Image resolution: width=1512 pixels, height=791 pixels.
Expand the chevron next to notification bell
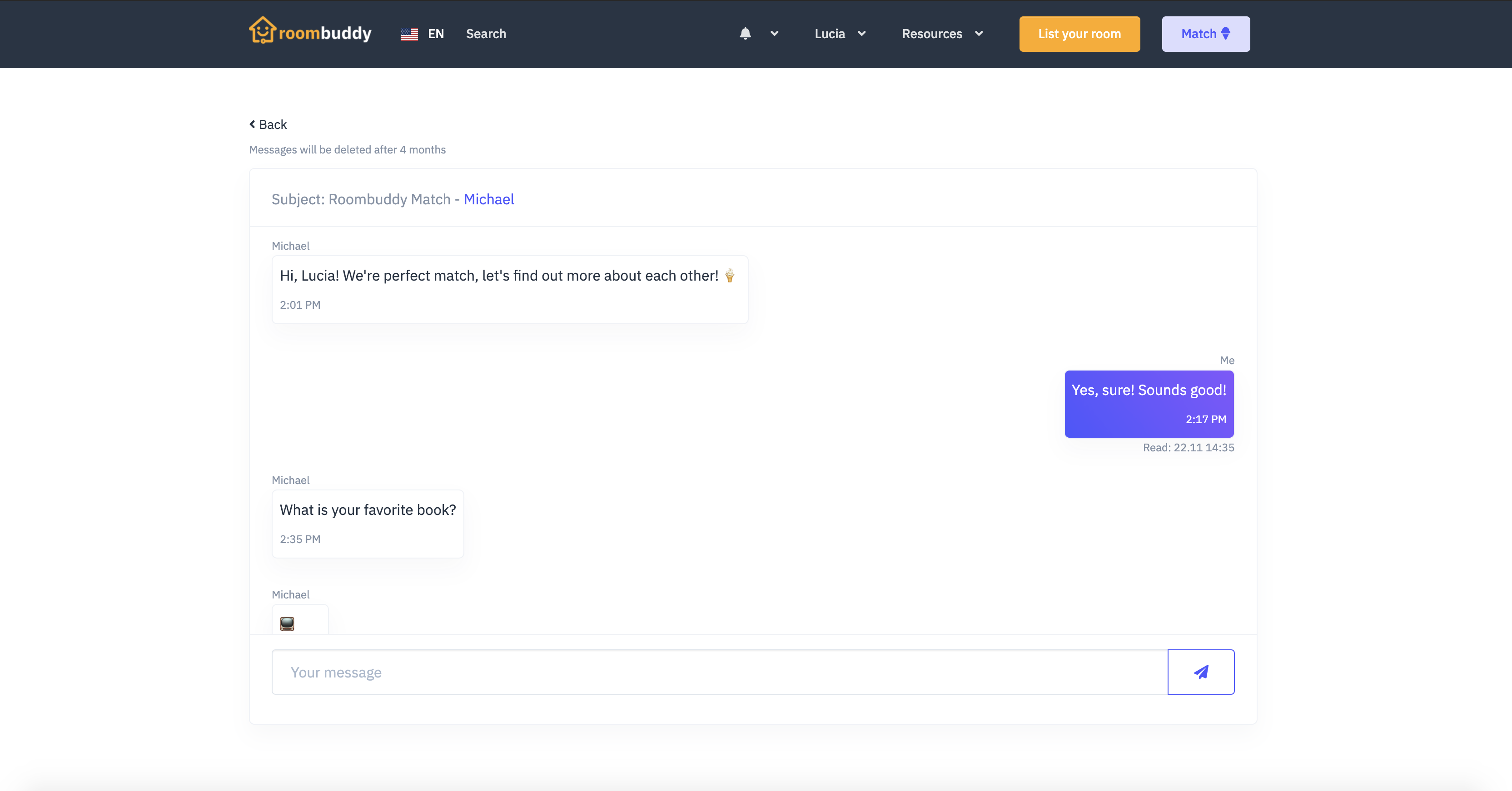[774, 34]
